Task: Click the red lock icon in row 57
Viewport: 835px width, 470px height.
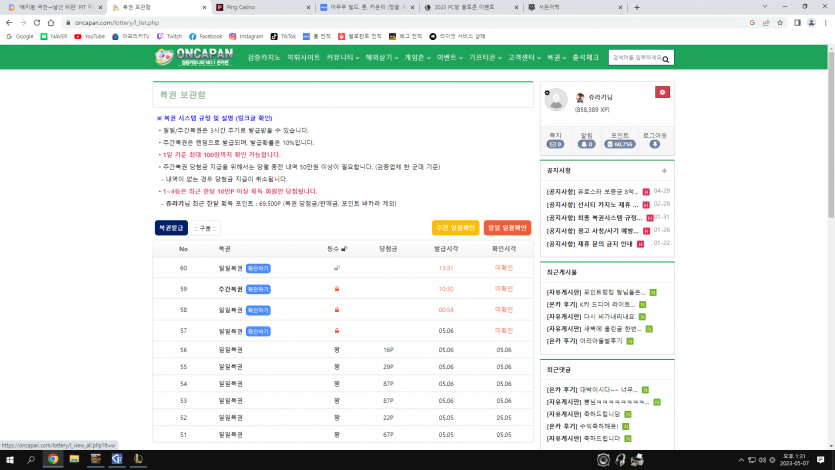Action: tap(337, 331)
